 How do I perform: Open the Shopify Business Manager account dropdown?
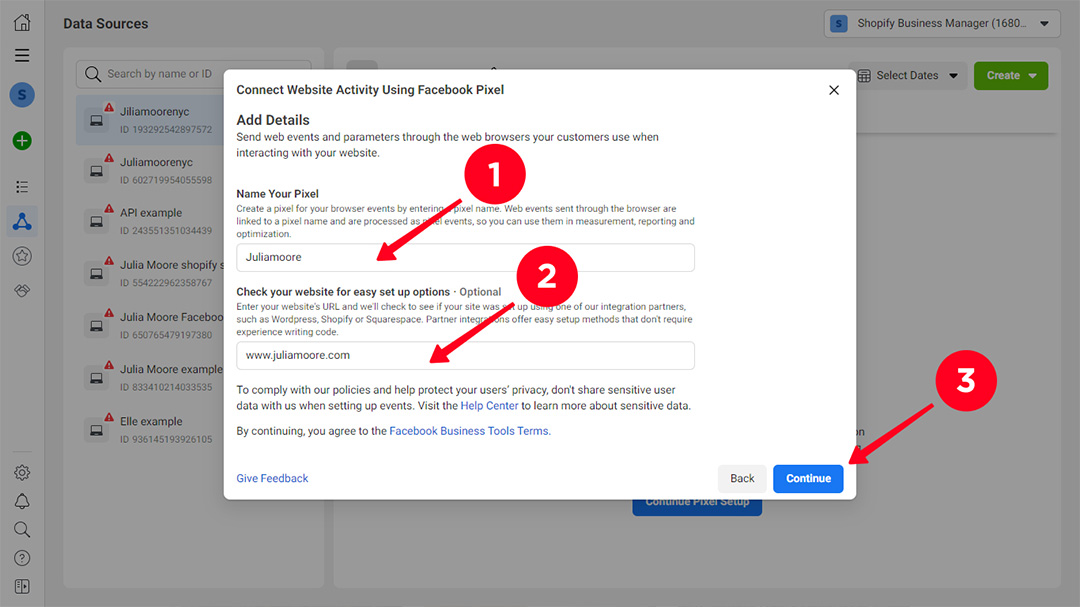click(x=942, y=23)
